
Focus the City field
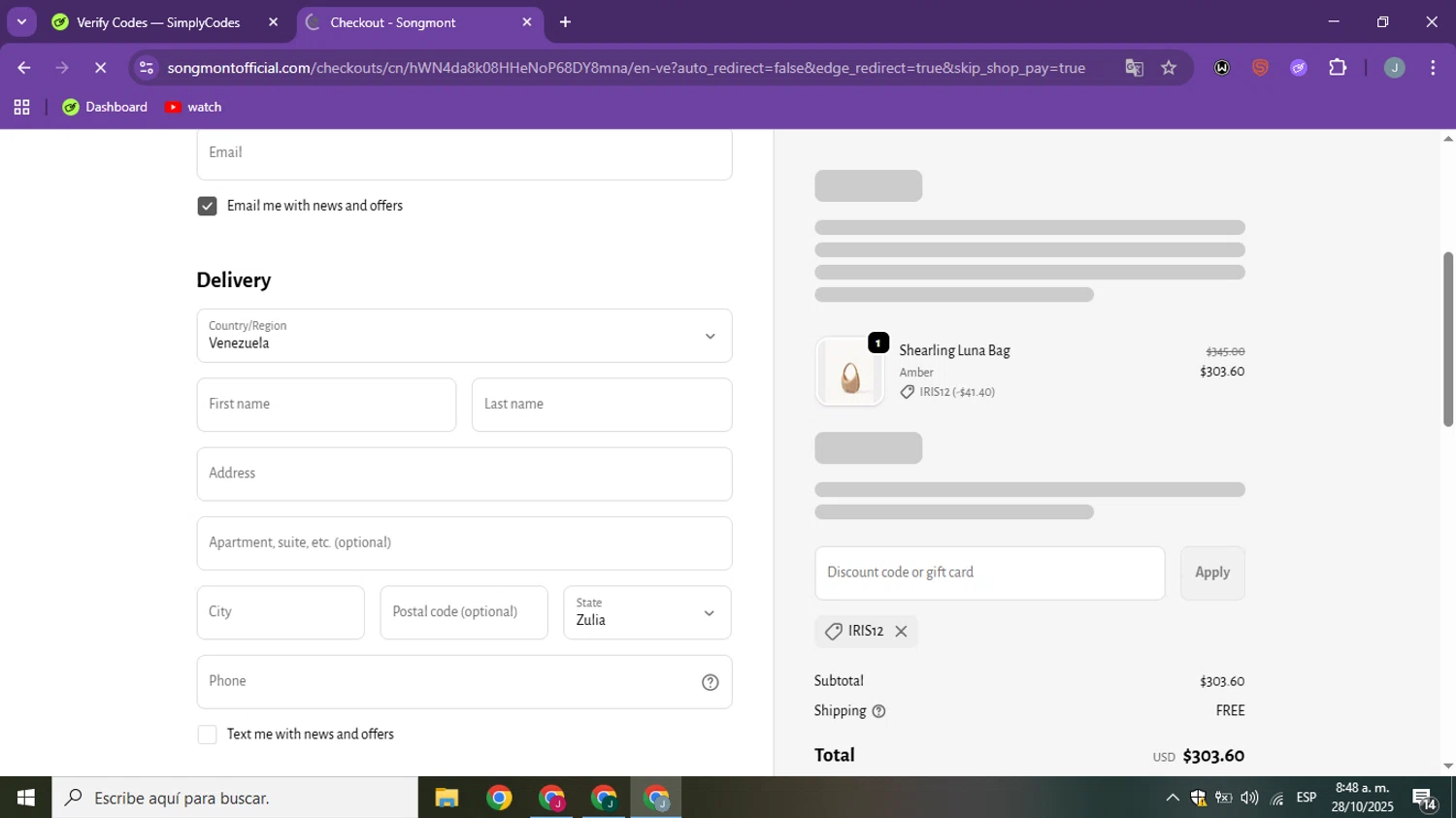281,612
